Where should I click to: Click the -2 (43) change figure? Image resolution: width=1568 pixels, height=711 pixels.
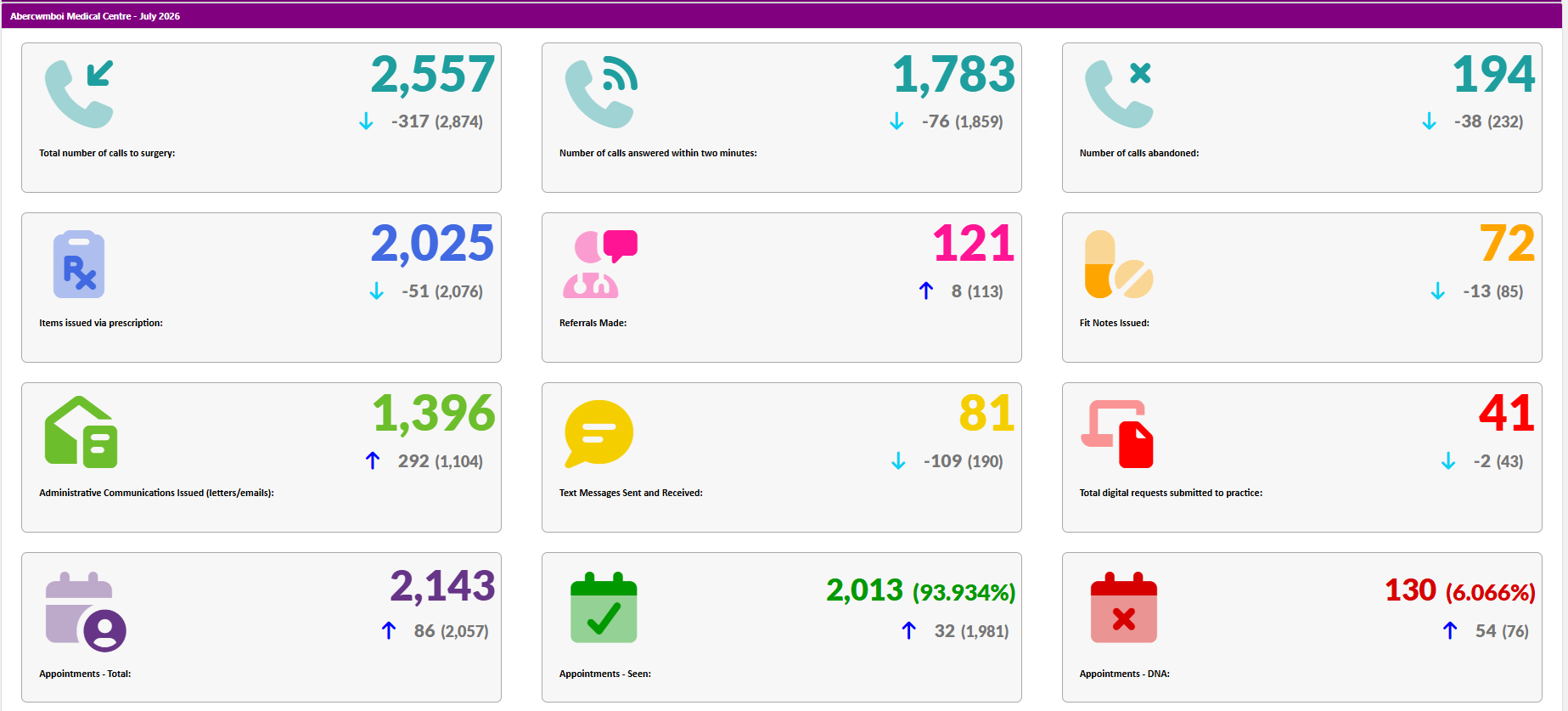pos(1498,461)
